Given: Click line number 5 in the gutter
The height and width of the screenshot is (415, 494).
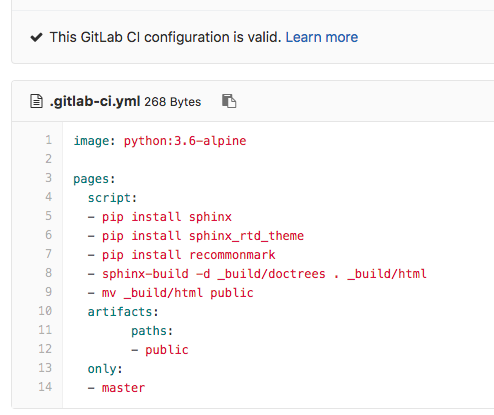Looking at the screenshot, I should pyautogui.click(x=49, y=216).
